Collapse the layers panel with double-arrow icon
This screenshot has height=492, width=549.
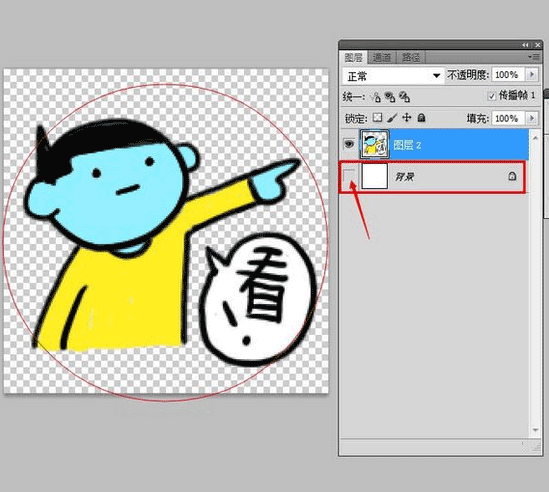pos(526,45)
